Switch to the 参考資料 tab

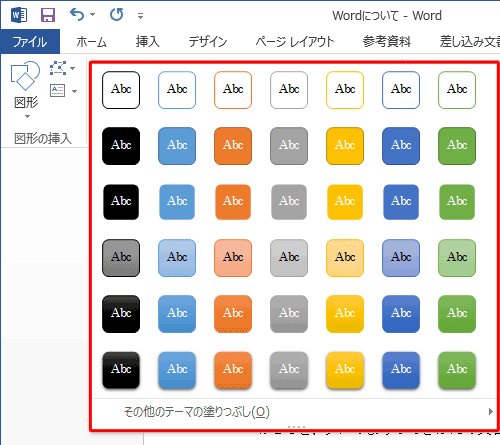pos(387,42)
